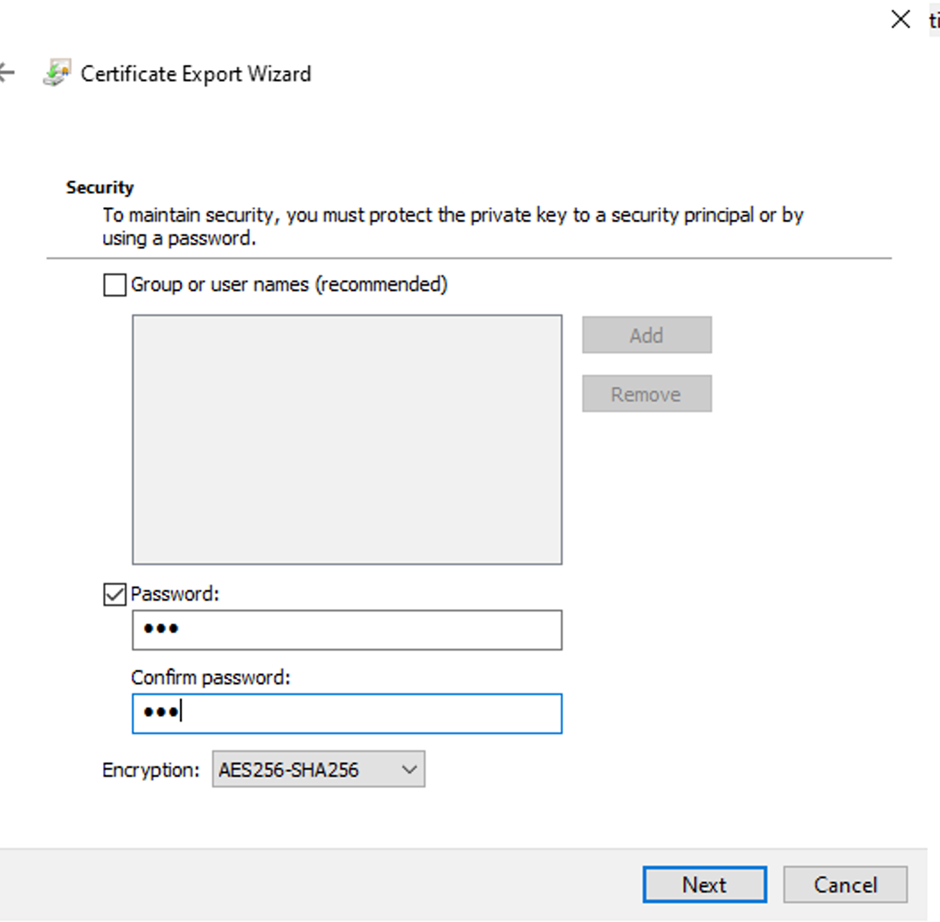Screen dimensions: 940x922
Task: Click the bold 'Security' heading
Action: 100,187
